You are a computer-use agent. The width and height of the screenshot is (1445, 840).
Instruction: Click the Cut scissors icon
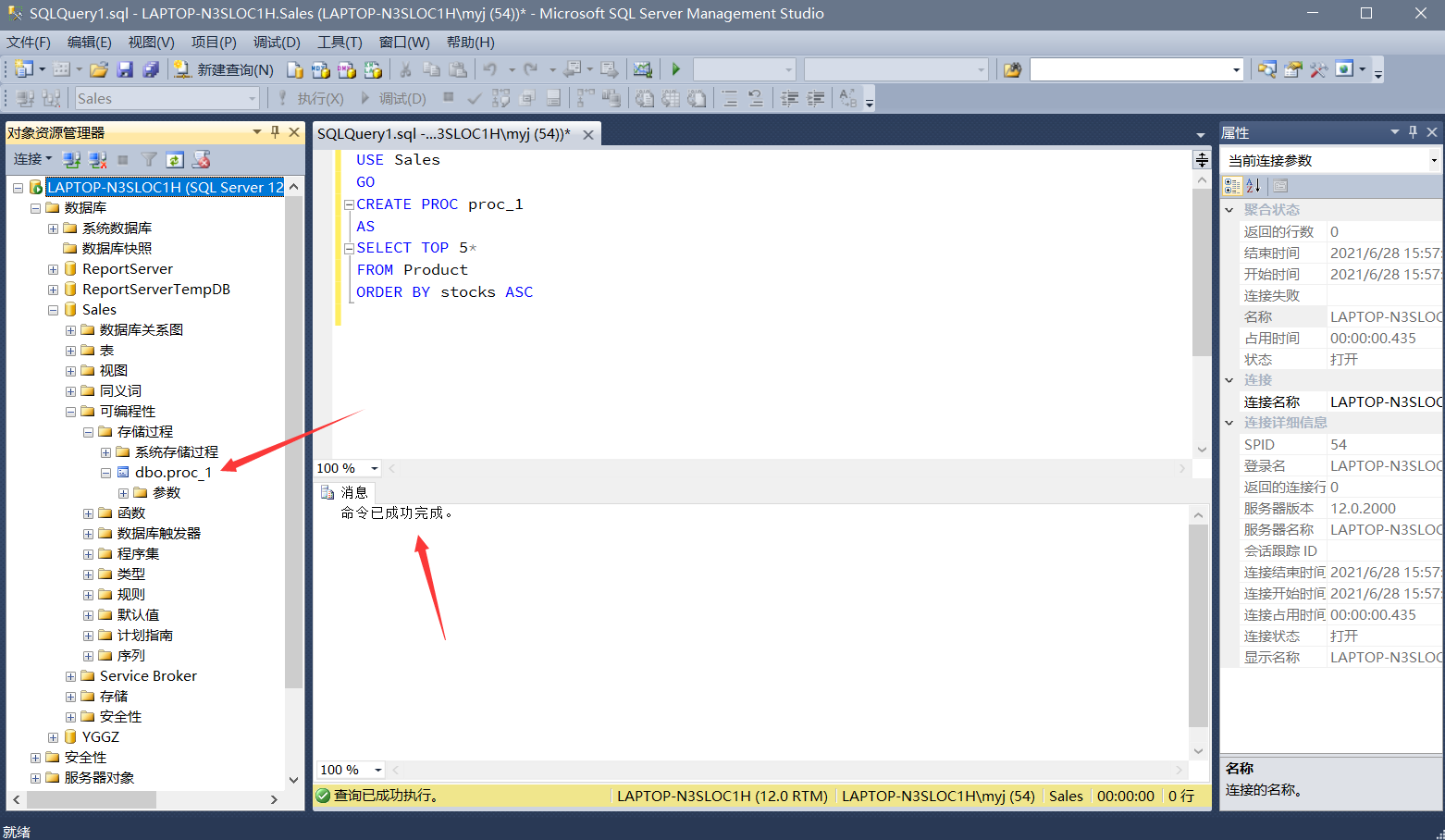click(x=405, y=69)
